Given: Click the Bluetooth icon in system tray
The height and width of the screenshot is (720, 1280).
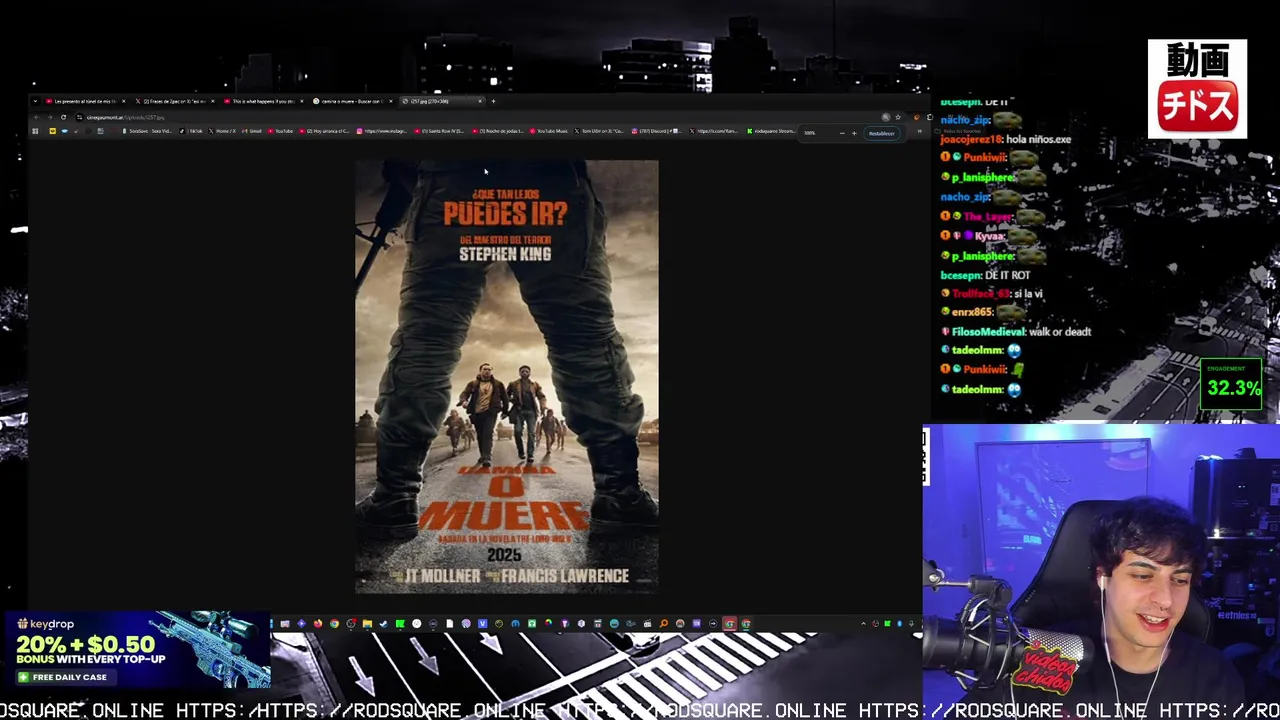Looking at the screenshot, I should (899, 624).
